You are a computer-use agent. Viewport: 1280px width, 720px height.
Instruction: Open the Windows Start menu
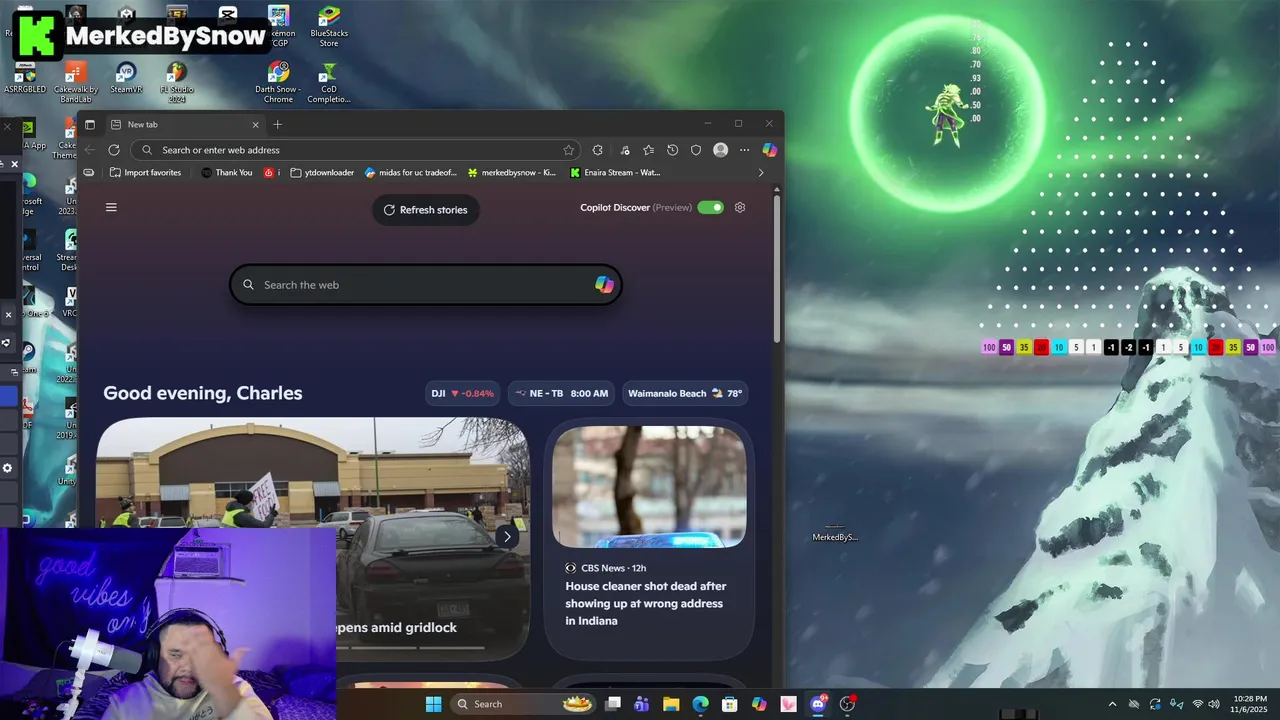click(433, 704)
